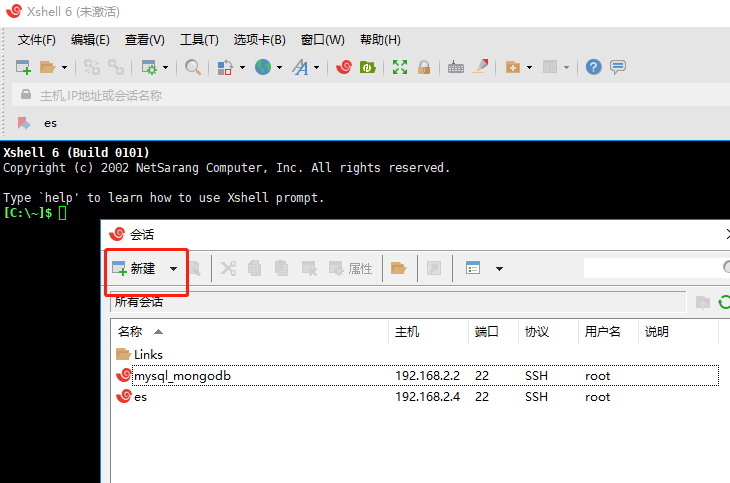Click the up-folder icon beside 所有会话 path

coord(703,303)
